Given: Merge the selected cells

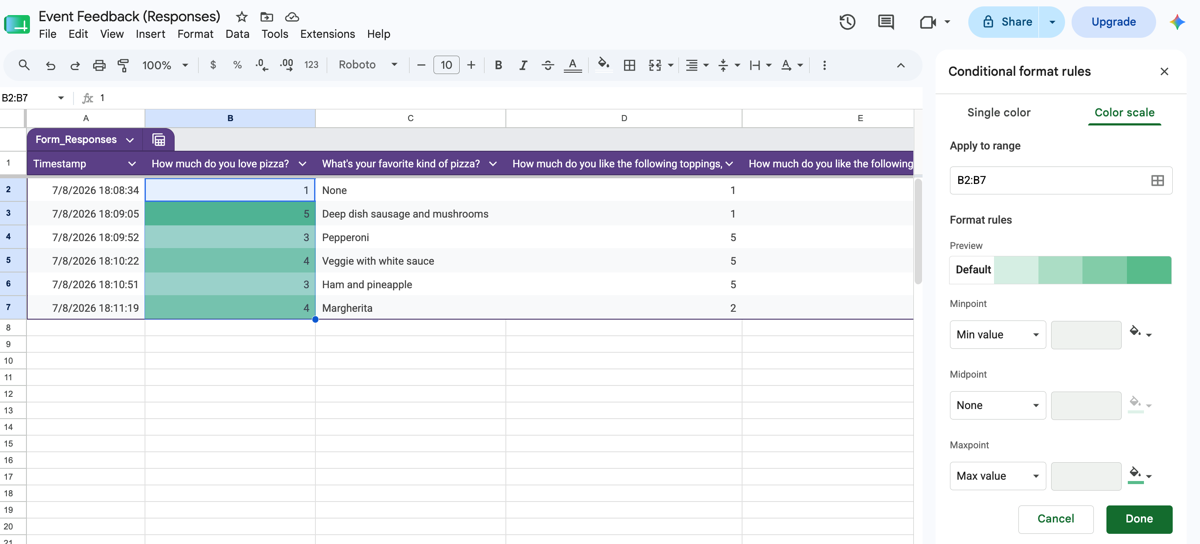Looking at the screenshot, I should [655, 65].
